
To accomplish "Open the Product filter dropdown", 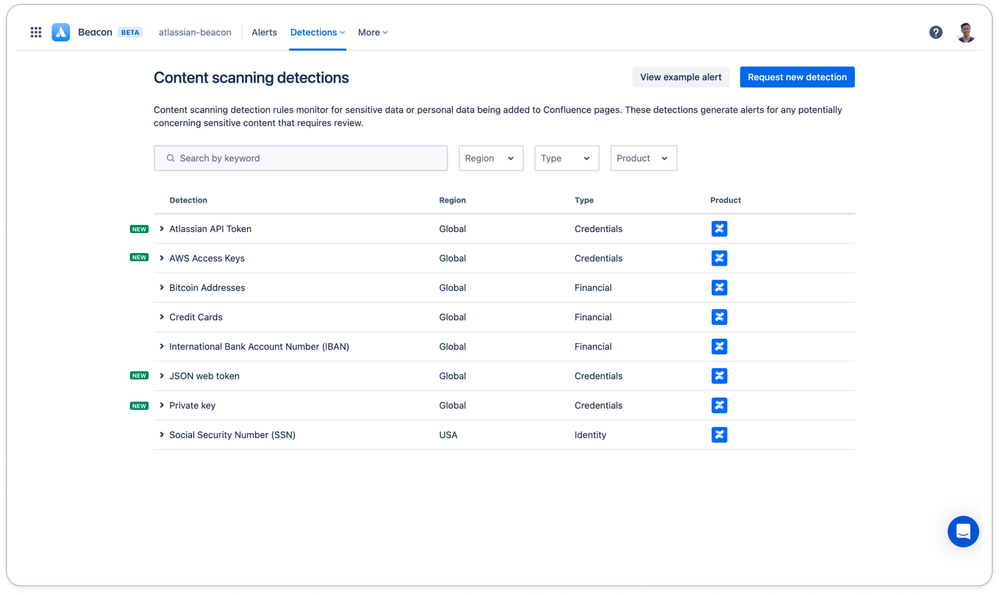I will [x=643, y=158].
